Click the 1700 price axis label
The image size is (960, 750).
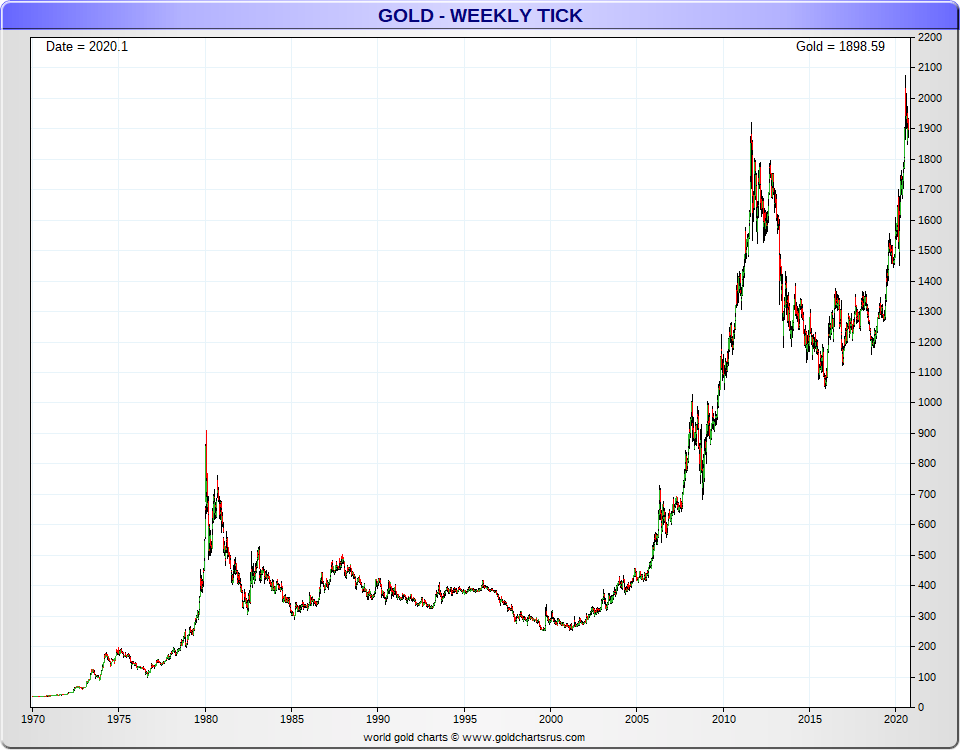click(x=930, y=189)
